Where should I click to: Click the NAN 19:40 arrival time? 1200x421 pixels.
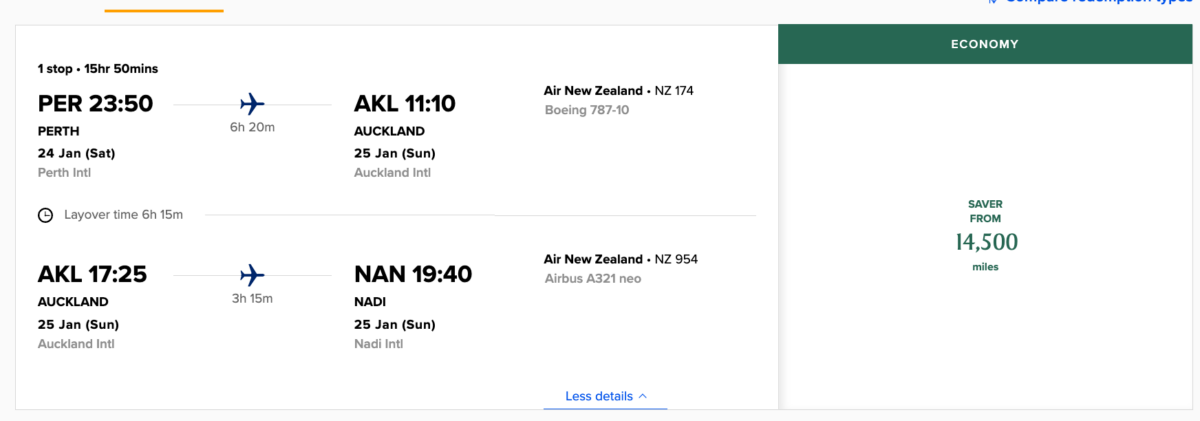pyautogui.click(x=413, y=274)
